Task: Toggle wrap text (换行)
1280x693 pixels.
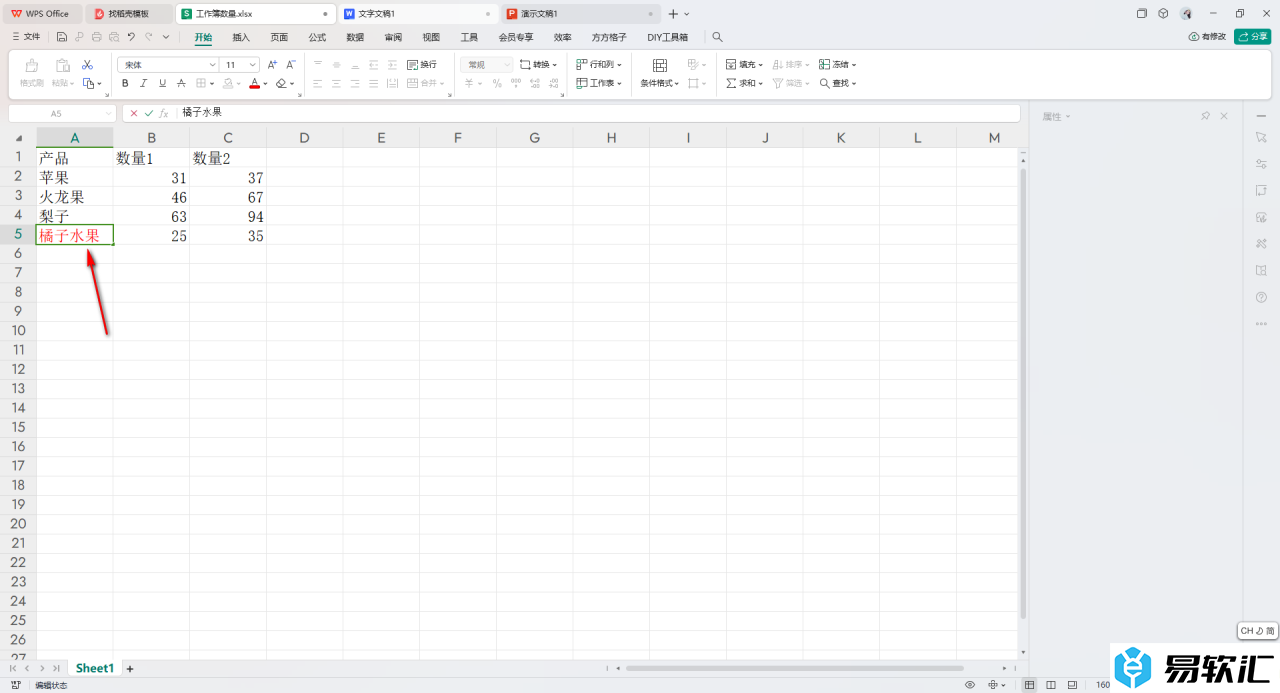Action: click(422, 64)
